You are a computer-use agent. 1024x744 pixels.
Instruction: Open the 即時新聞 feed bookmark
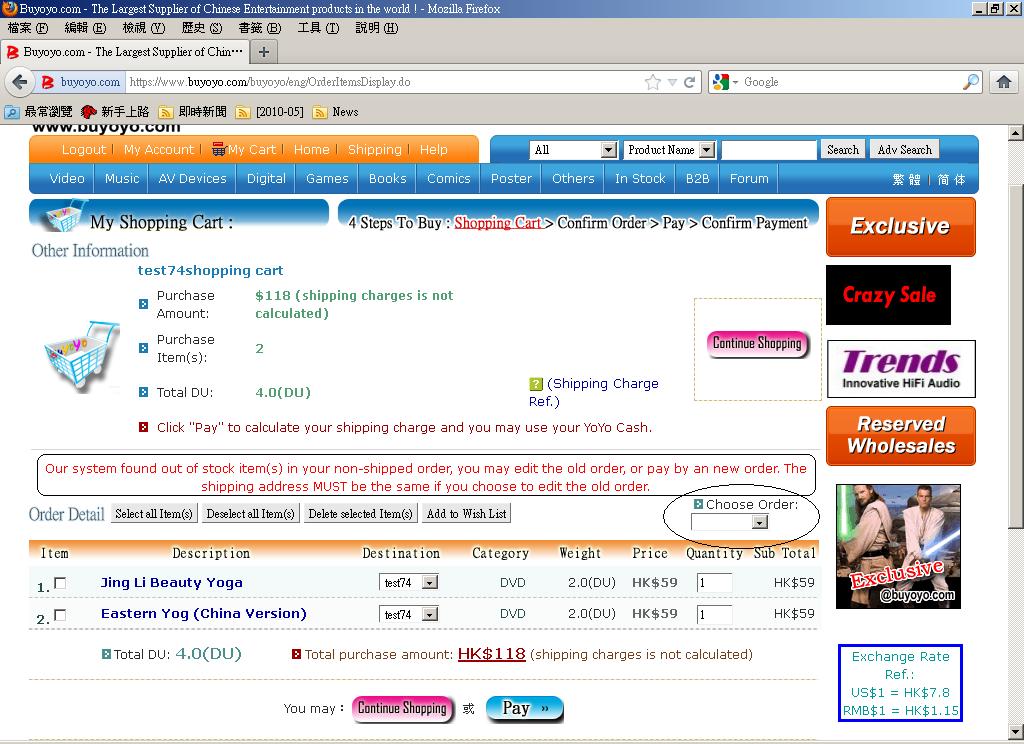pos(193,112)
